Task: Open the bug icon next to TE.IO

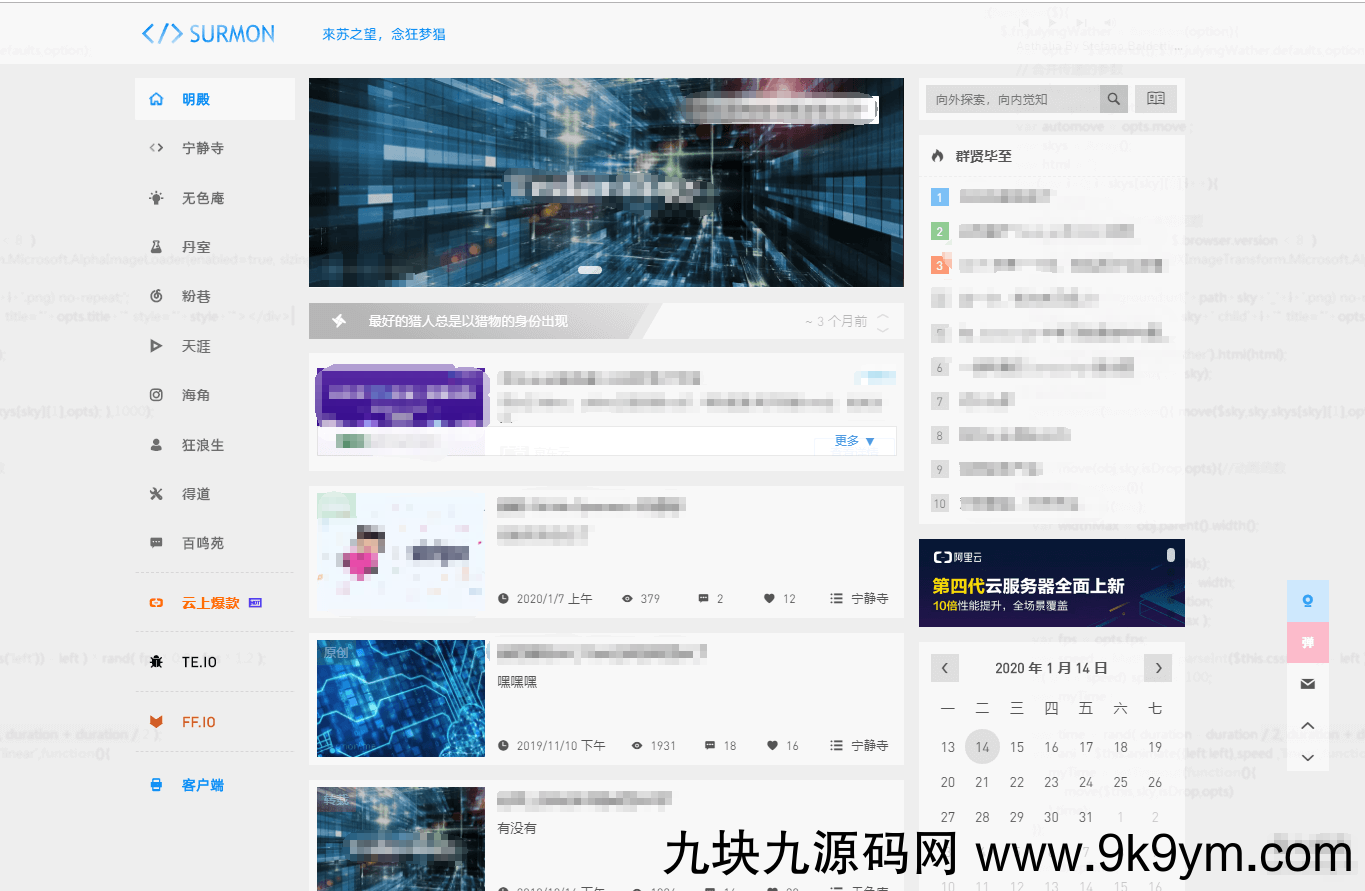Action: coord(156,662)
